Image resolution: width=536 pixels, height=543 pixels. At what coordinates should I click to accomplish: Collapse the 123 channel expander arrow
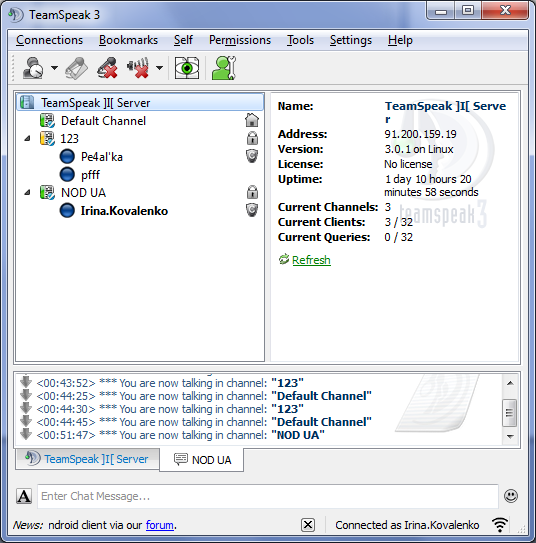coord(28,139)
